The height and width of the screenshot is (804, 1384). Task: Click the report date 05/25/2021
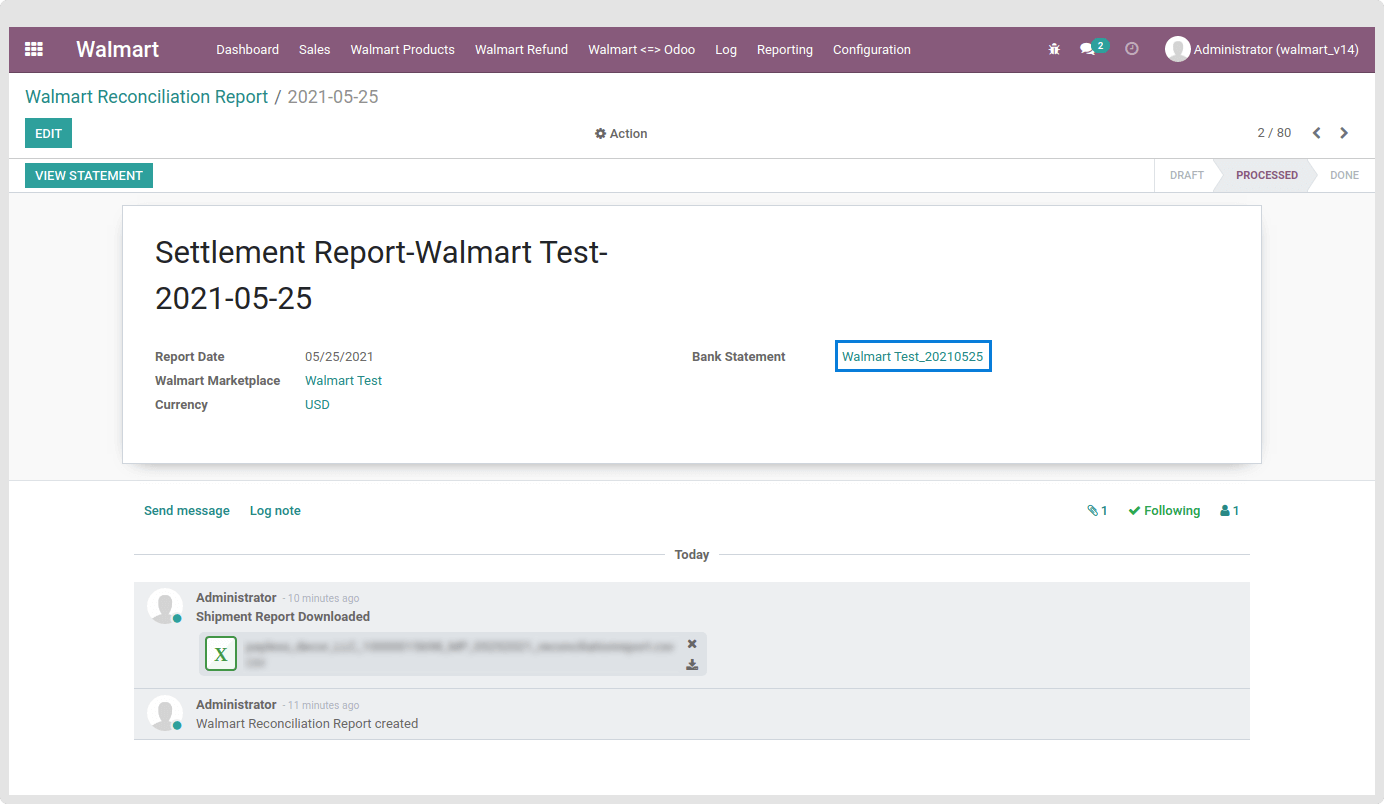(x=339, y=357)
